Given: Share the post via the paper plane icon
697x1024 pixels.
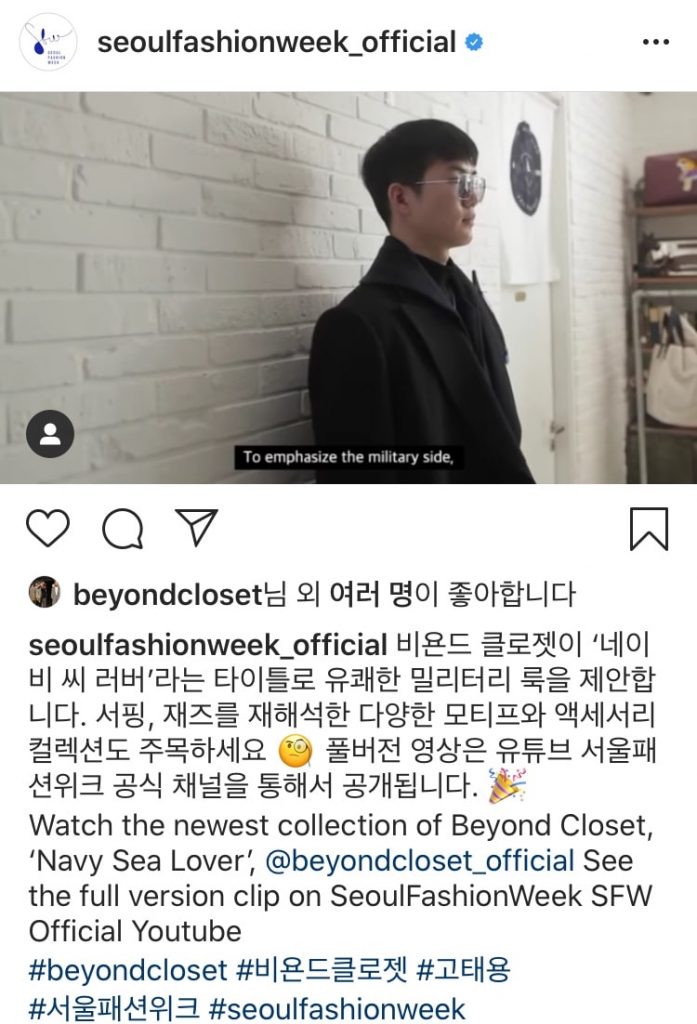Looking at the screenshot, I should (x=196, y=527).
